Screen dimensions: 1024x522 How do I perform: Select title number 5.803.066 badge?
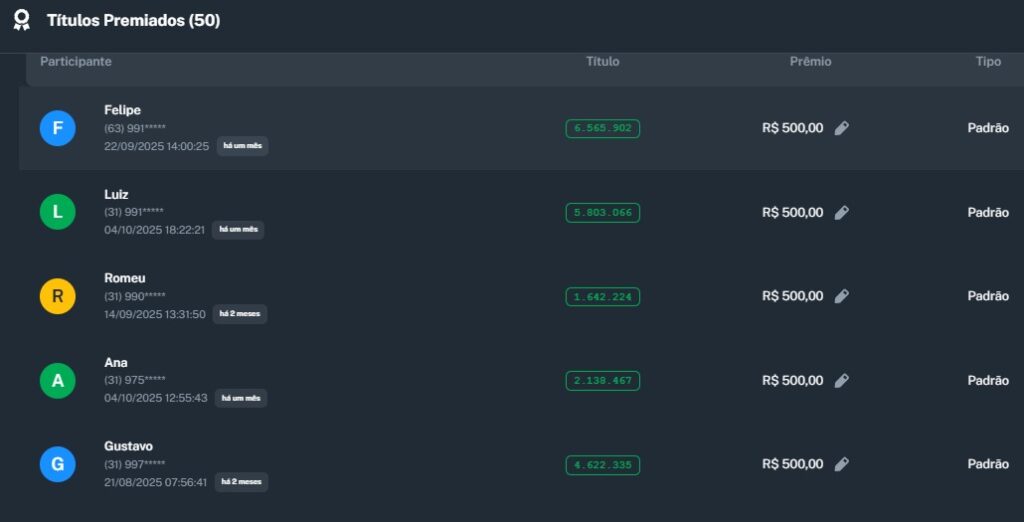tap(602, 212)
